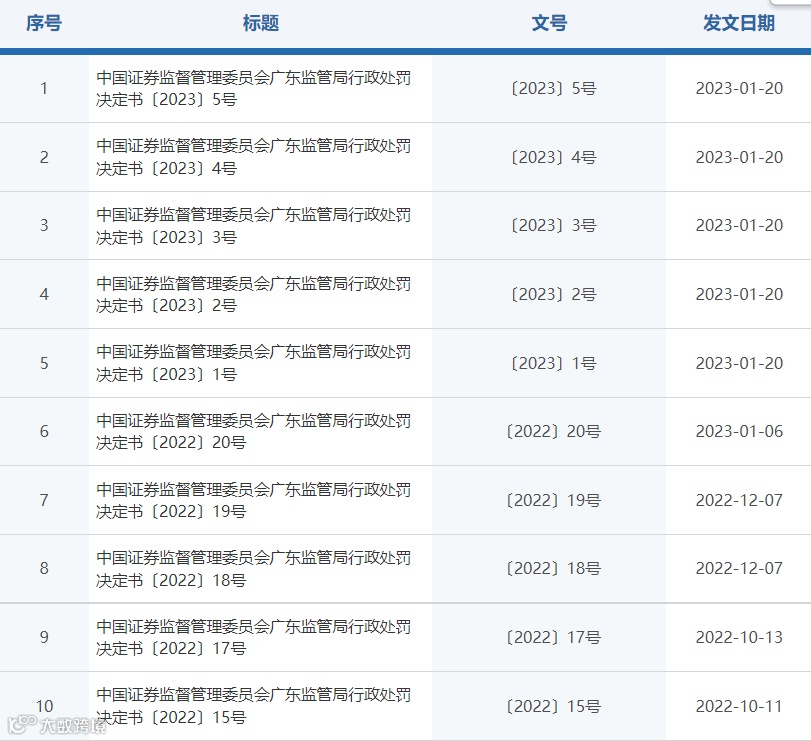This screenshot has width=811, height=741.
Task: Click the 标题 column header
Action: click(x=261, y=23)
